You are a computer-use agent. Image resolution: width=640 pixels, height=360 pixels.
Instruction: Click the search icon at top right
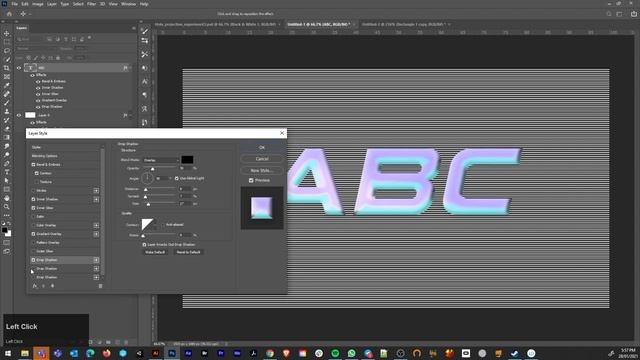(x=609, y=14)
